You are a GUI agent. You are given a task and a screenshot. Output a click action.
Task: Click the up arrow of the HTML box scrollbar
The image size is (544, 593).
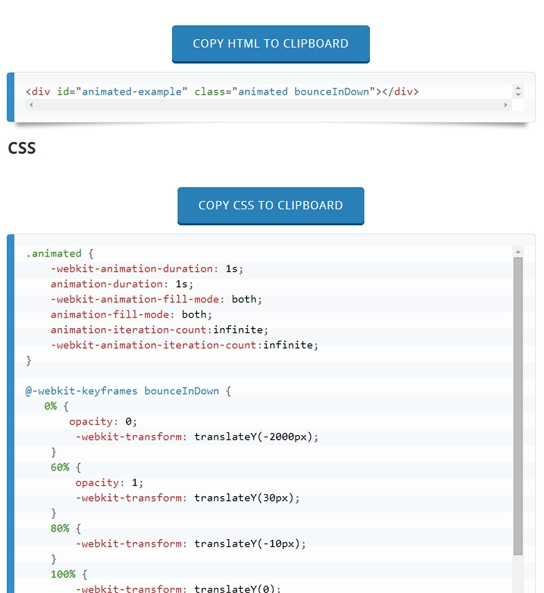pyautogui.click(x=518, y=88)
